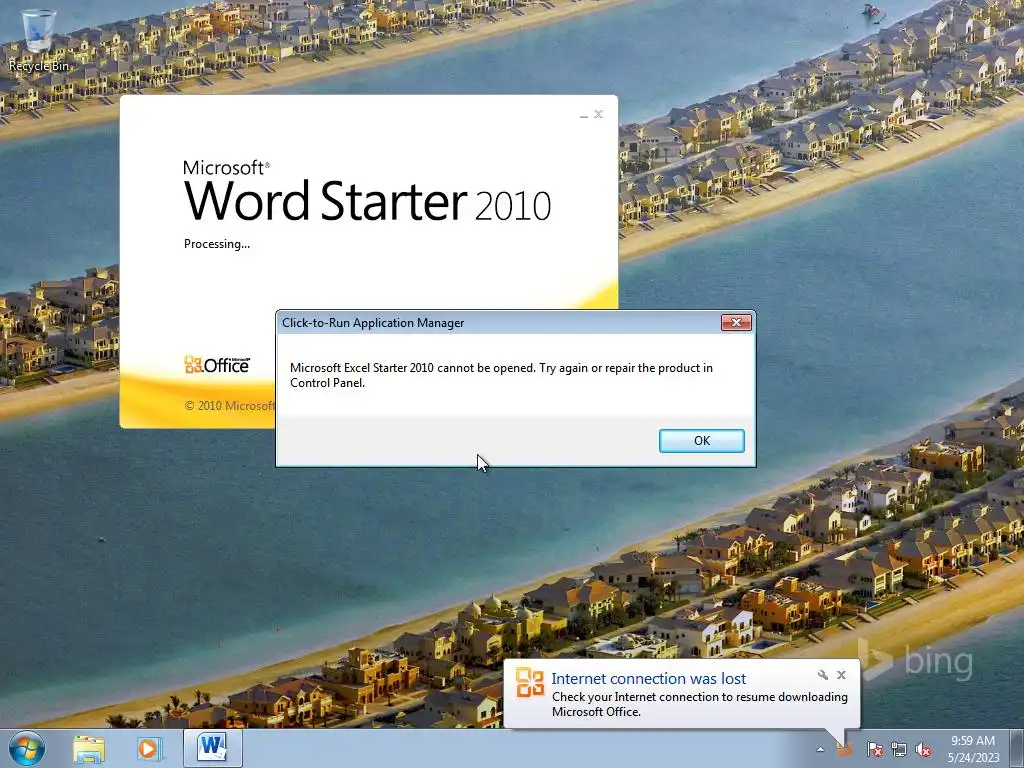
Task: Click the Word Starter 2010 title text
Action: [367, 200]
